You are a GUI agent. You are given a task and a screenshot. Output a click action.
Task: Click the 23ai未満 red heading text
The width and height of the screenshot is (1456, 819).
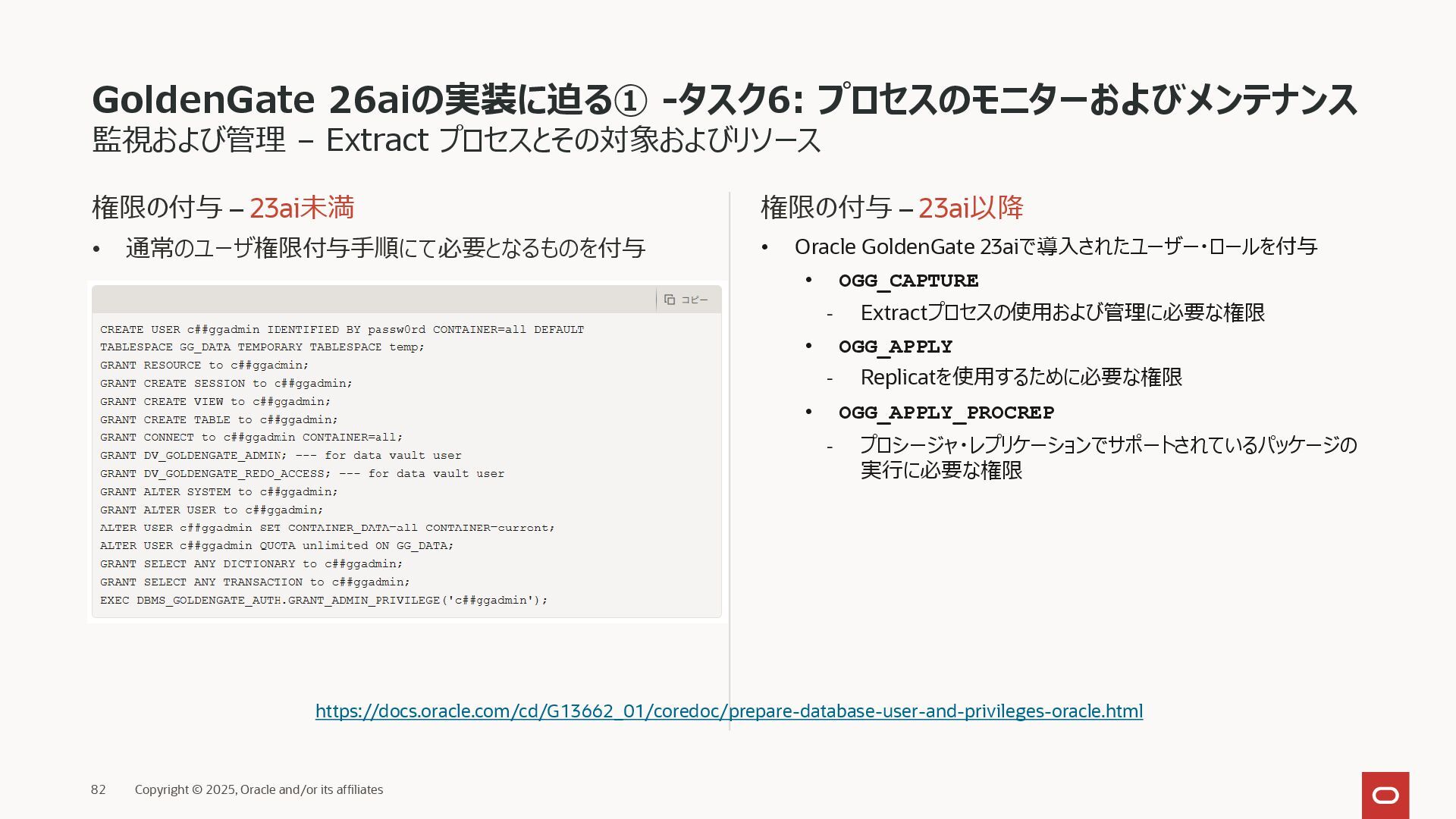tap(302, 207)
